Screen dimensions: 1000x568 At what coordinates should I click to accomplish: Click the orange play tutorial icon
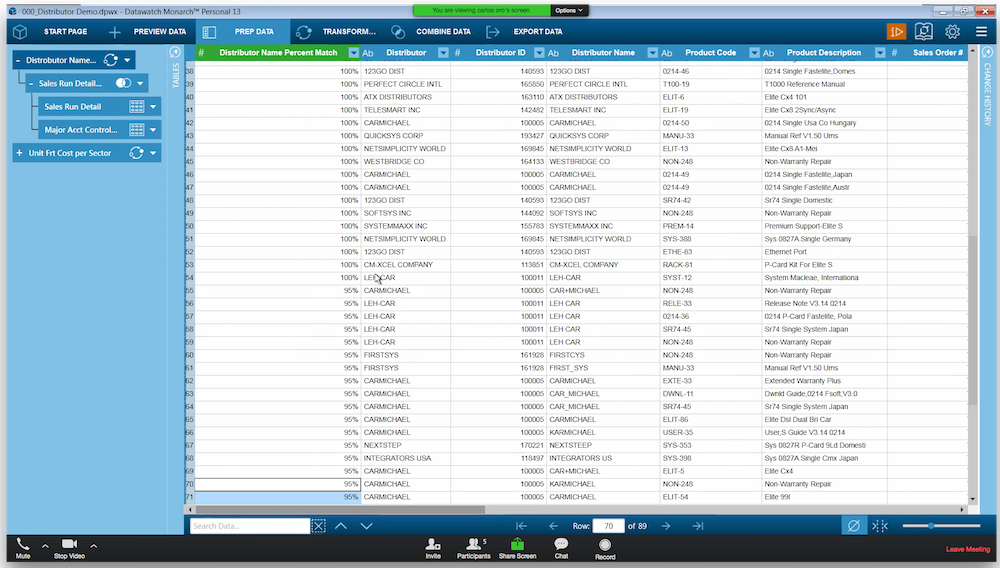tap(896, 32)
